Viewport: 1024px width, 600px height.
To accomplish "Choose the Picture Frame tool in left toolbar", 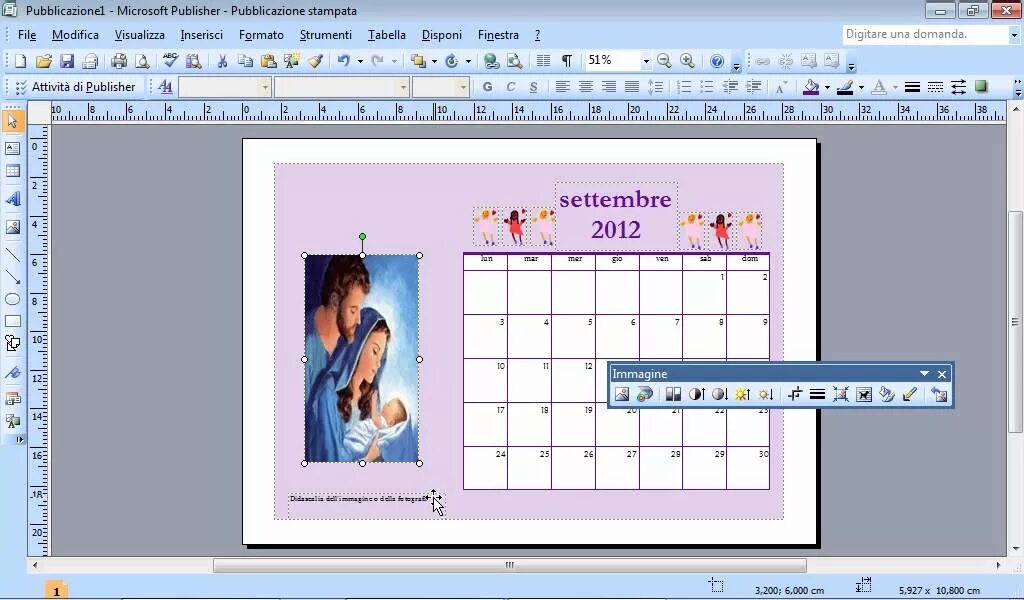I will tap(12, 227).
